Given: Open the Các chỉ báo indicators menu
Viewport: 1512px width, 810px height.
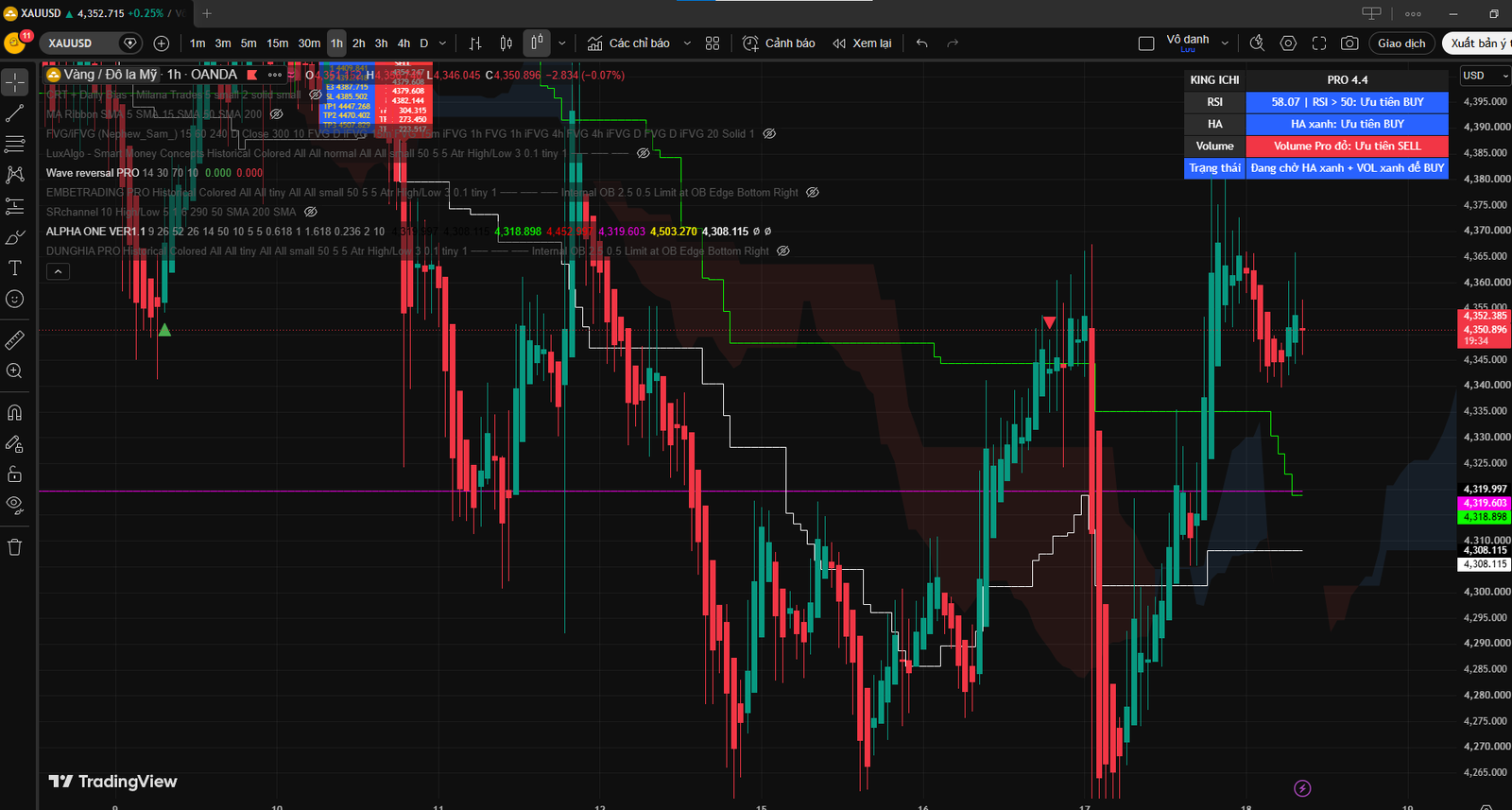Looking at the screenshot, I should tap(628, 43).
